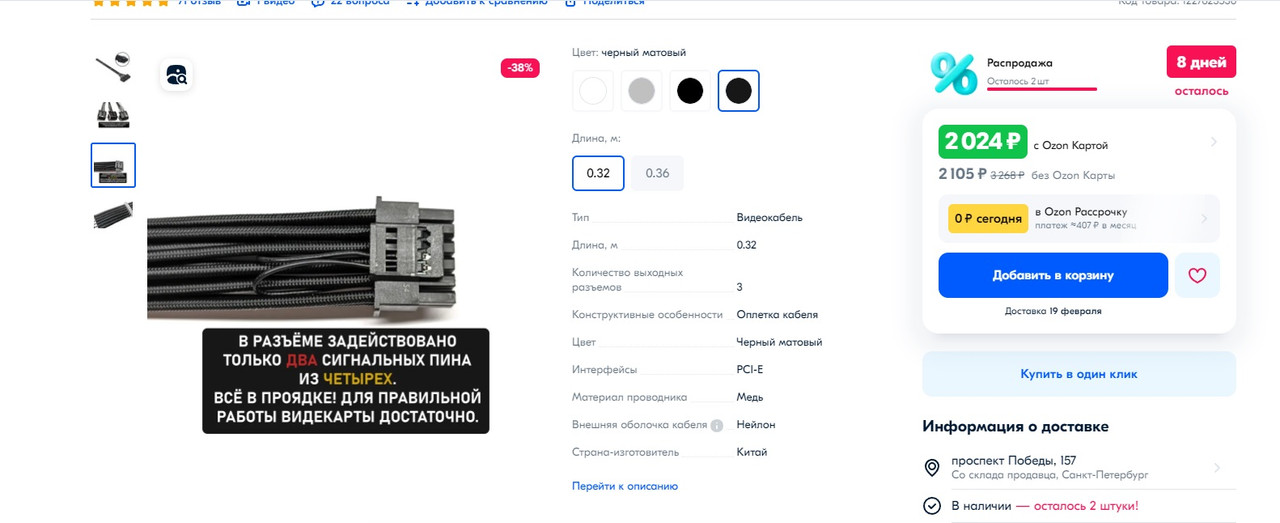The width and height of the screenshot is (1280, 523).
Task: Click the info icon next to Внешняя оболочка кабеля
Action: coord(716,425)
